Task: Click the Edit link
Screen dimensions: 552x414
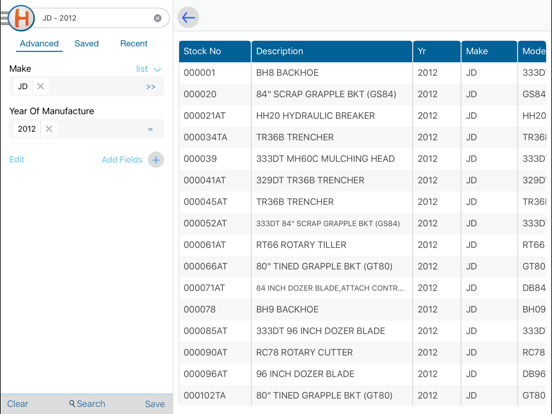Action: point(17,159)
